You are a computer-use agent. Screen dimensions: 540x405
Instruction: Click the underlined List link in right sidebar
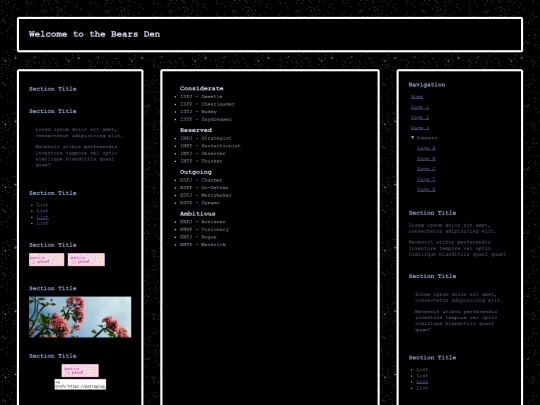coord(422,382)
